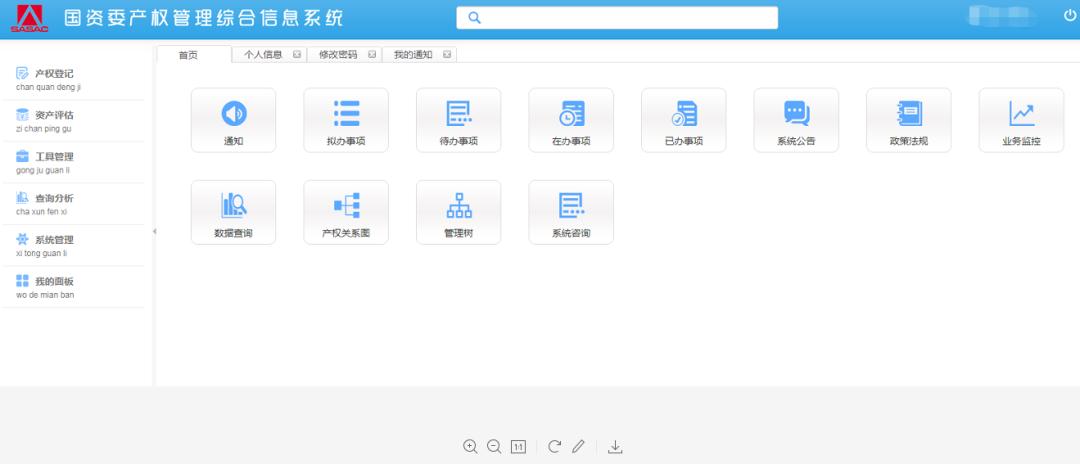Open the 系统咨询 consultation tile
The height and width of the screenshot is (464, 1080).
click(571, 212)
